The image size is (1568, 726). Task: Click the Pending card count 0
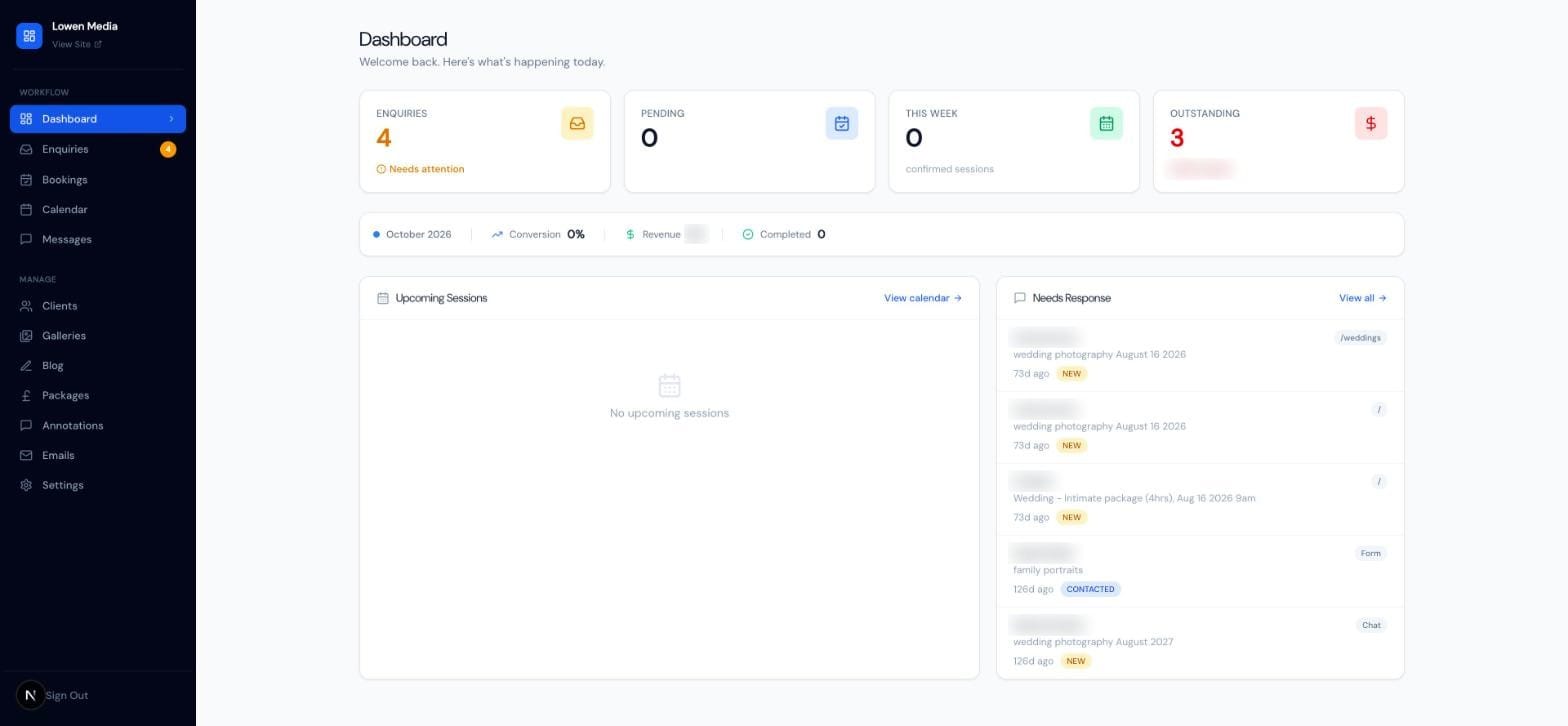[x=649, y=138]
